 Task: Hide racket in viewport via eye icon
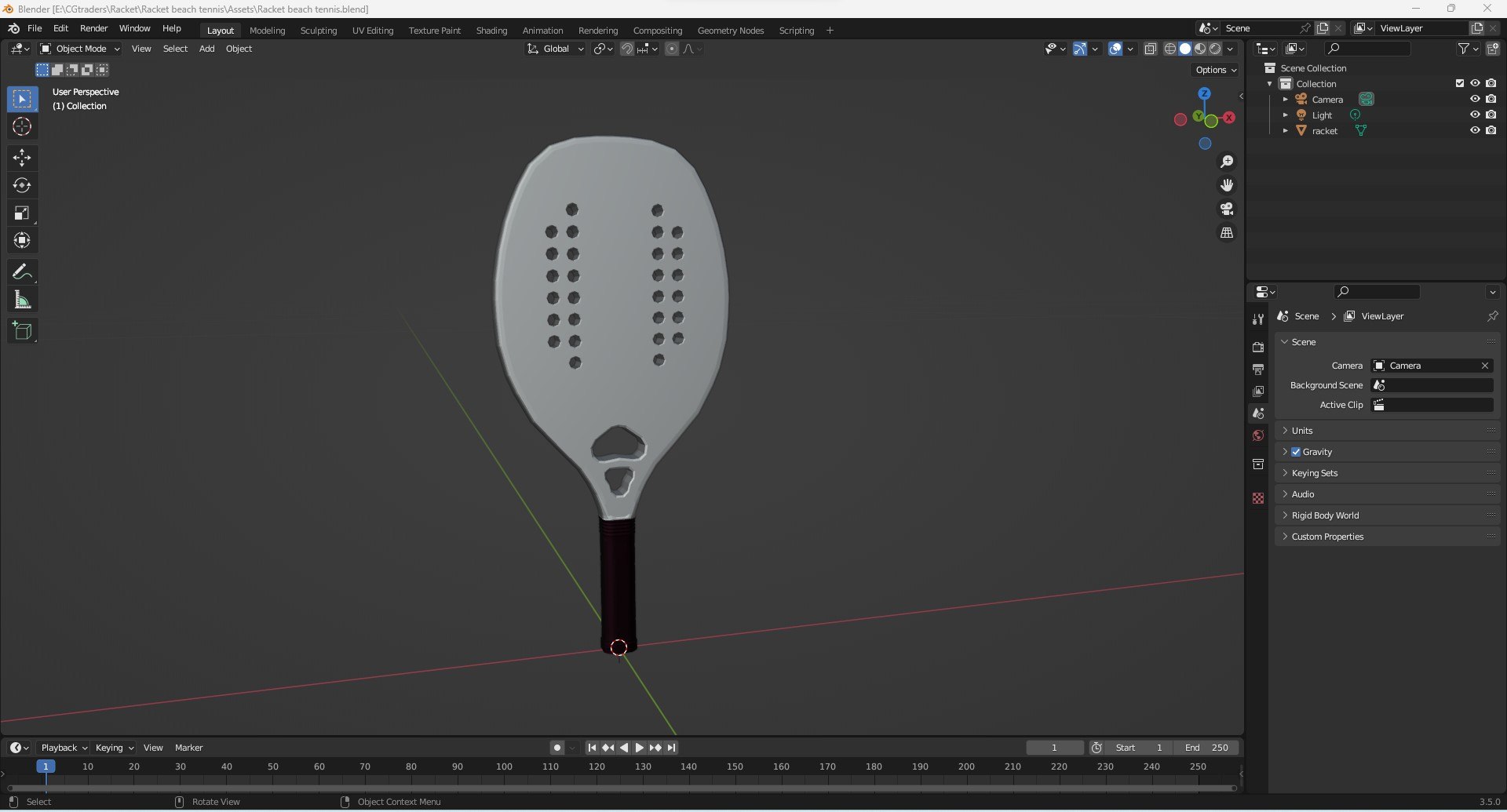[x=1475, y=130]
